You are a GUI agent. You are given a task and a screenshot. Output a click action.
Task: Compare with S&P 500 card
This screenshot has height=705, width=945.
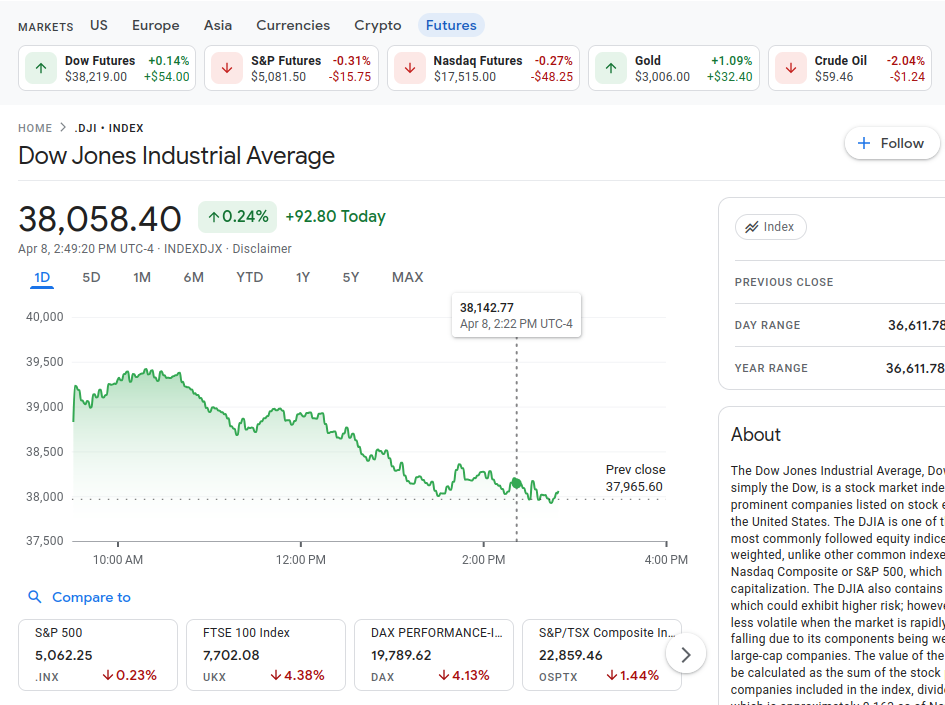click(98, 655)
